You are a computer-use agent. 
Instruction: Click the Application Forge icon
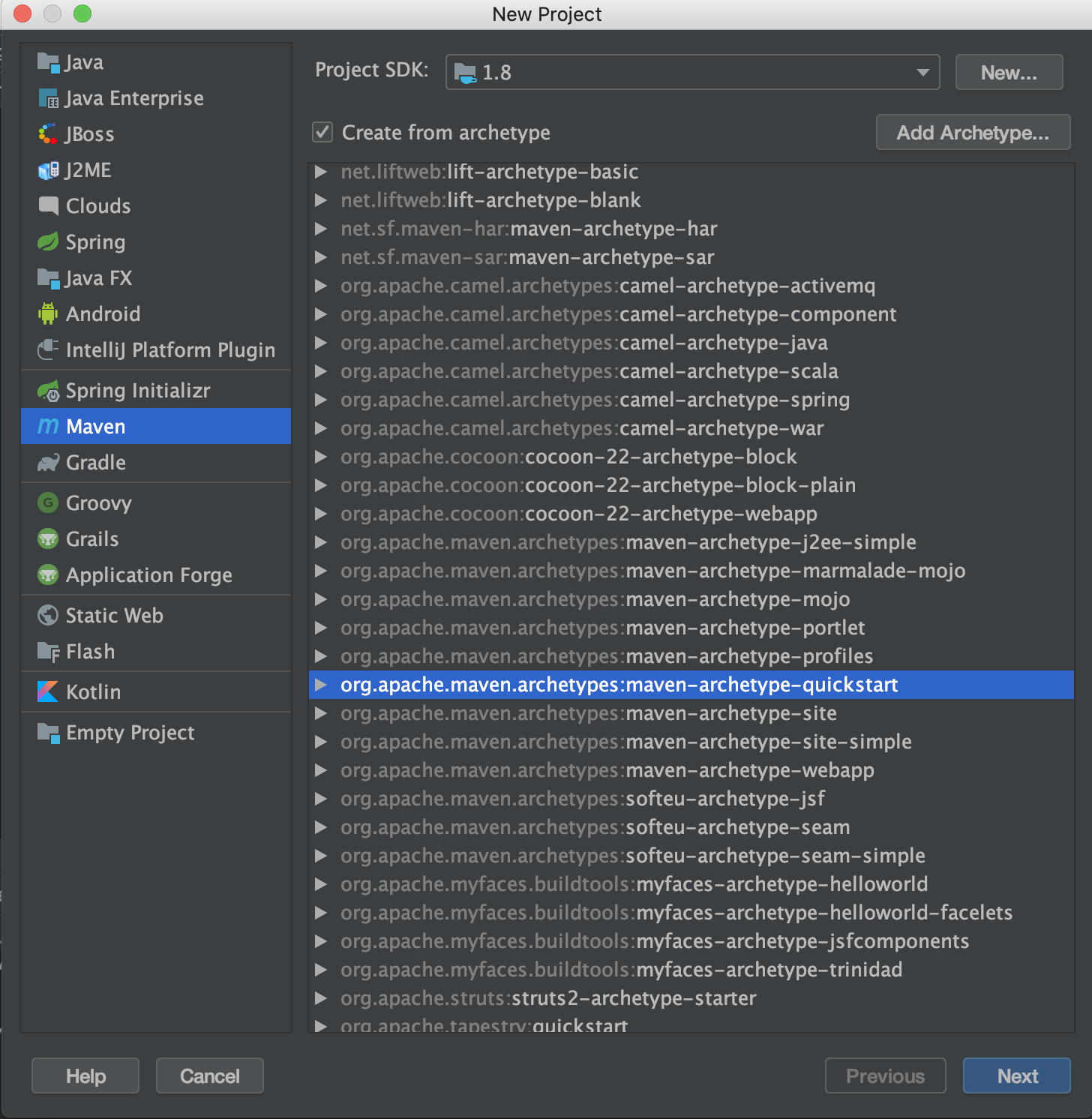(x=48, y=574)
